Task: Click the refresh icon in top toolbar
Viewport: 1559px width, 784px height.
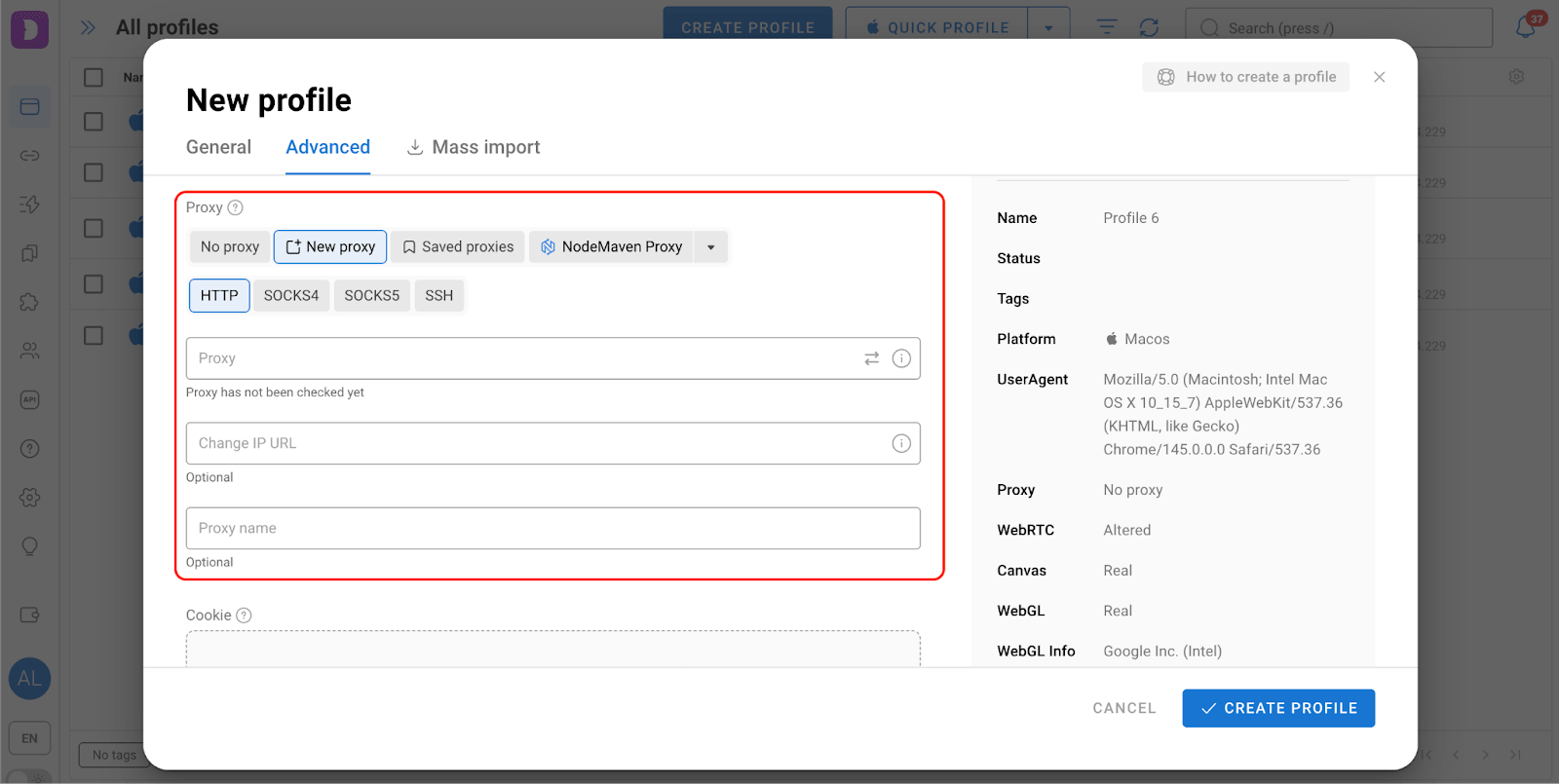Action: tap(1149, 27)
